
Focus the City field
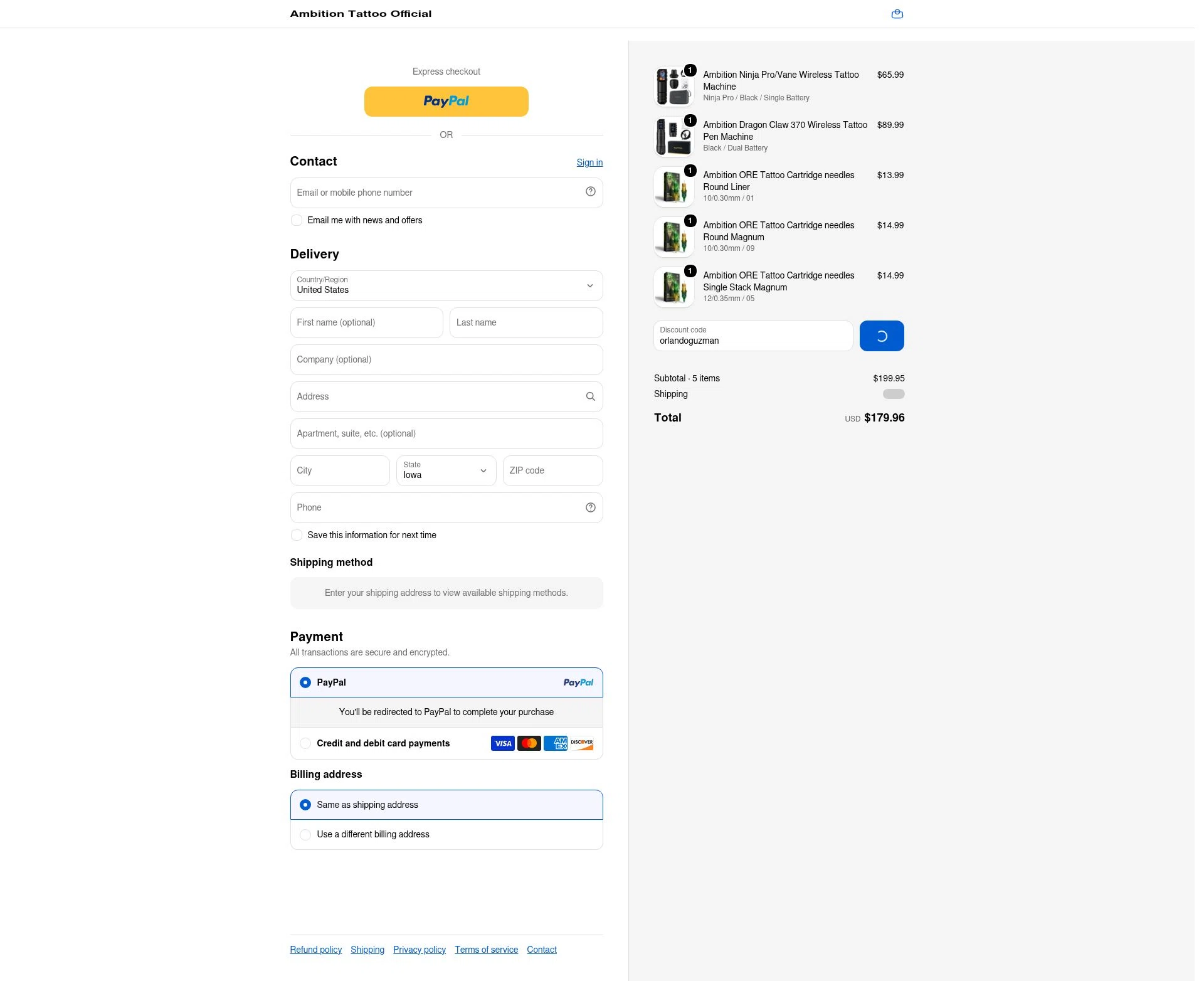(340, 470)
